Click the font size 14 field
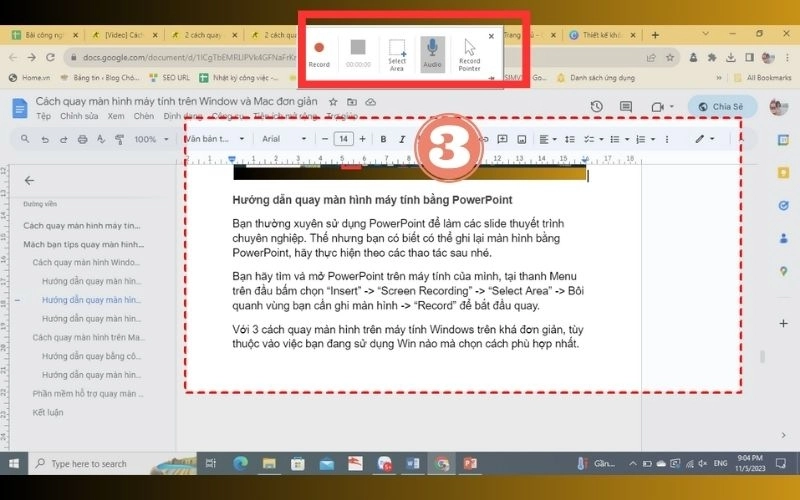The image size is (800, 500). tap(343, 139)
